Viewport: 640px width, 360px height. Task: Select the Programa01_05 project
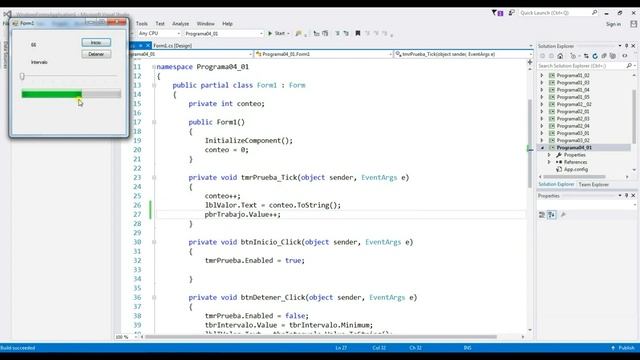point(573,97)
